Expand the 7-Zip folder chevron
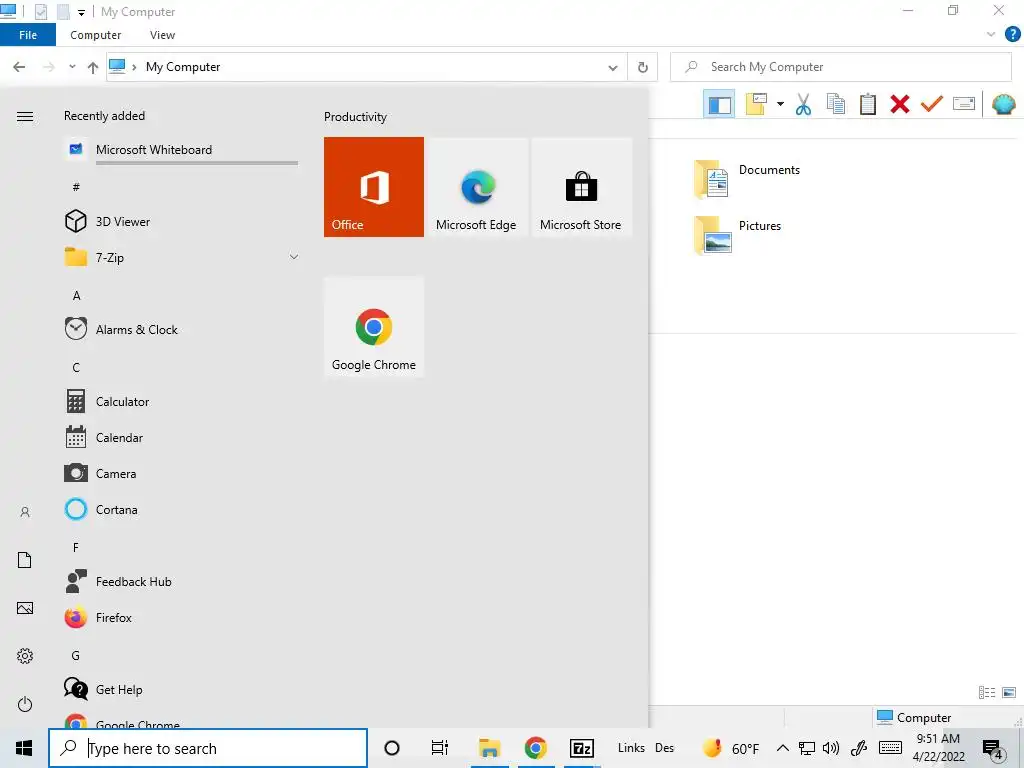The height and width of the screenshot is (768, 1024). tap(294, 257)
